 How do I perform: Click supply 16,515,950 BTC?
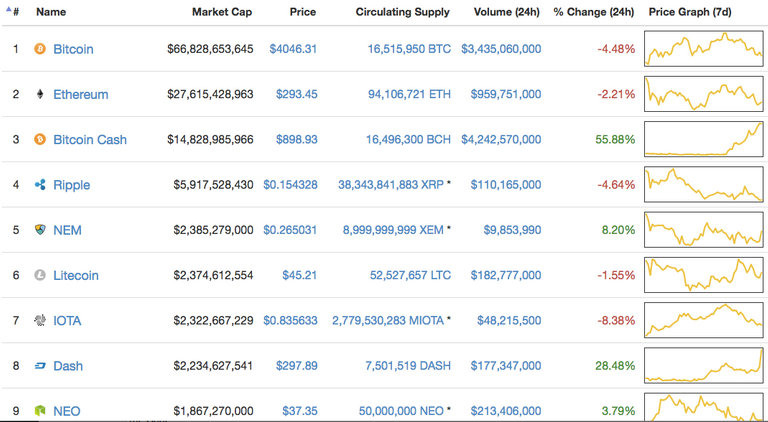tap(409, 49)
